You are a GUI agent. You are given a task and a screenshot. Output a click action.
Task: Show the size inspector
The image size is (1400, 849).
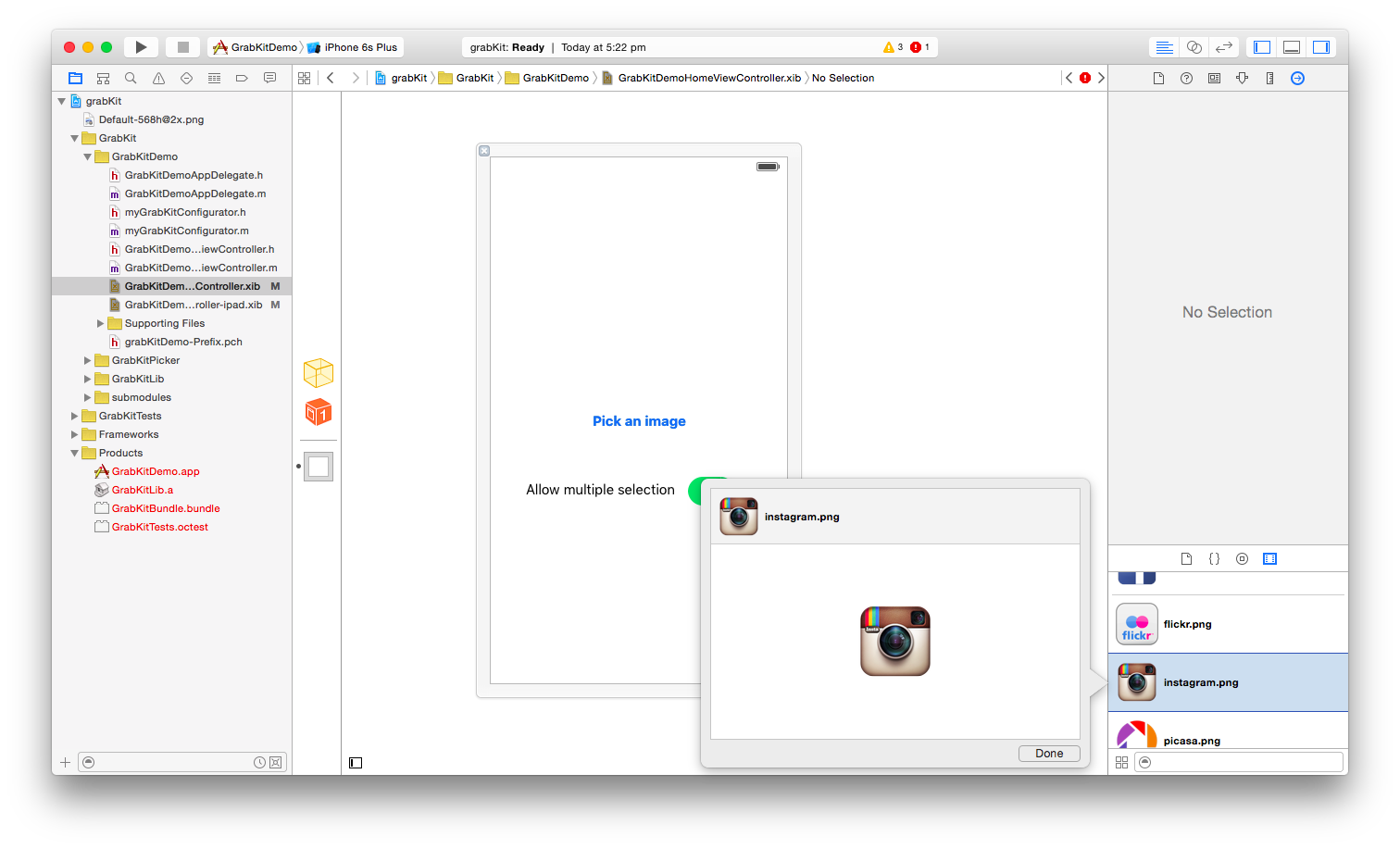coord(1269,79)
